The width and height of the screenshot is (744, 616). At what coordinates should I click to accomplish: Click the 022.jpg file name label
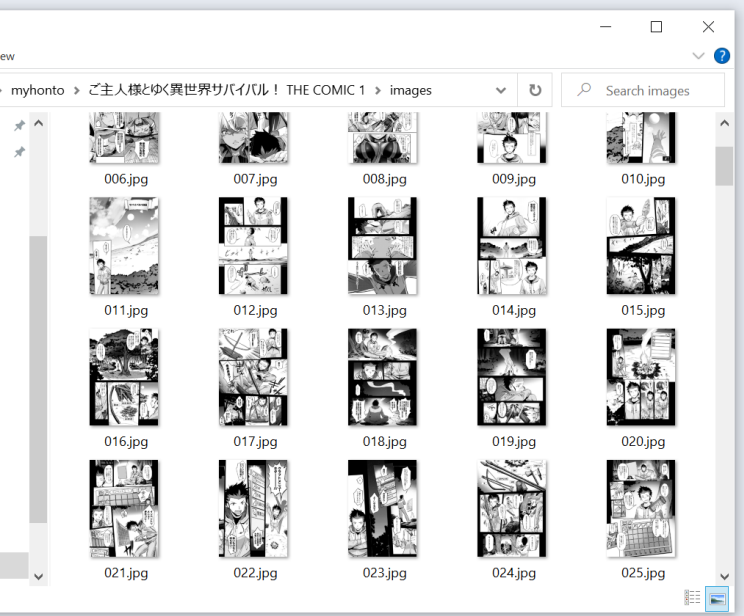tap(255, 573)
